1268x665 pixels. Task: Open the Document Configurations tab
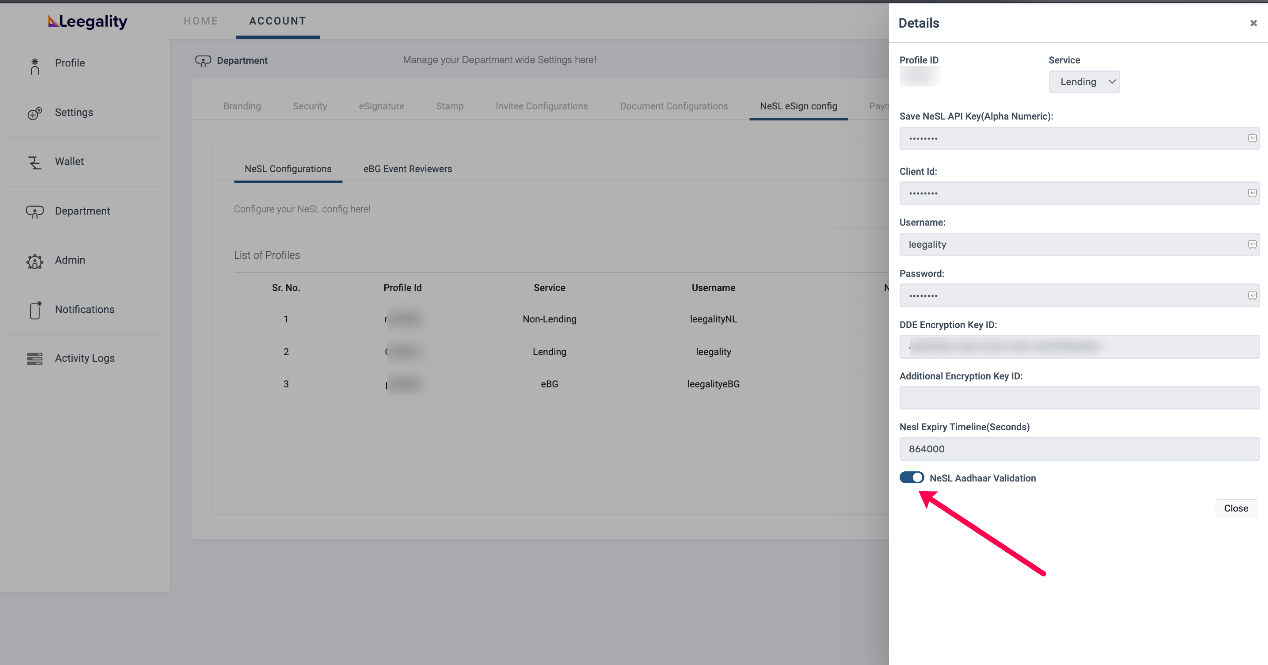[674, 106]
